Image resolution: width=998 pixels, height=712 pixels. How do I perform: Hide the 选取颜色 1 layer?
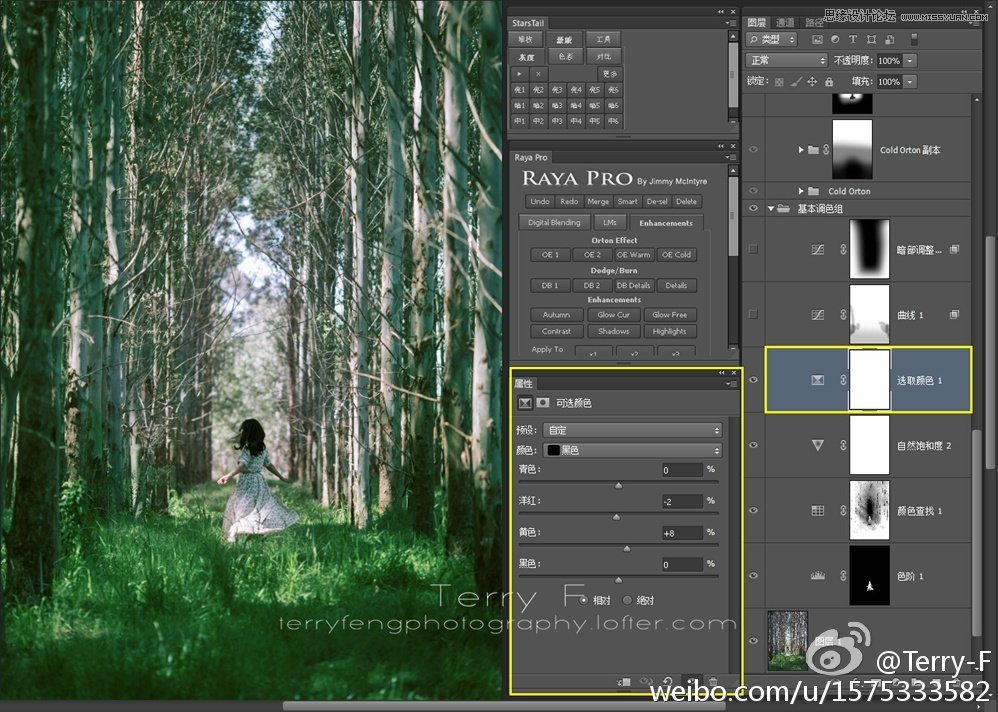tap(754, 380)
